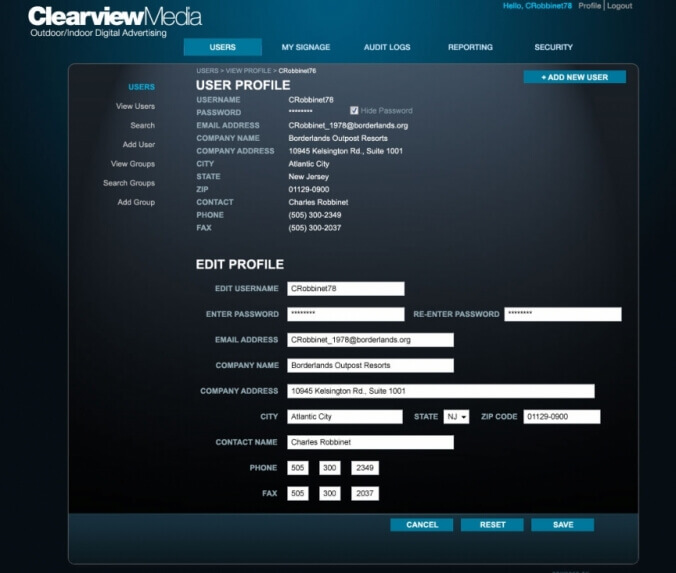Go to the Reporting tab
Screen dimensions: 676x573
click(470, 47)
